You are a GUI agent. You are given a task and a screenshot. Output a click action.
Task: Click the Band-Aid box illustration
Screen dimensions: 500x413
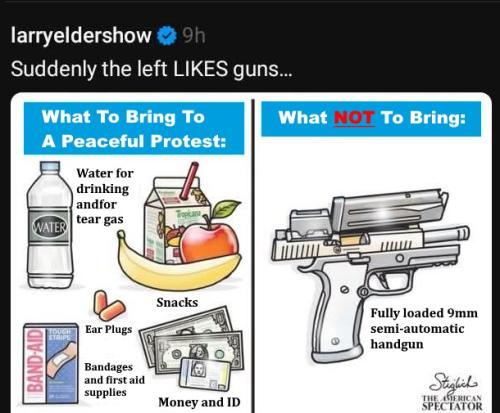click(x=50, y=363)
